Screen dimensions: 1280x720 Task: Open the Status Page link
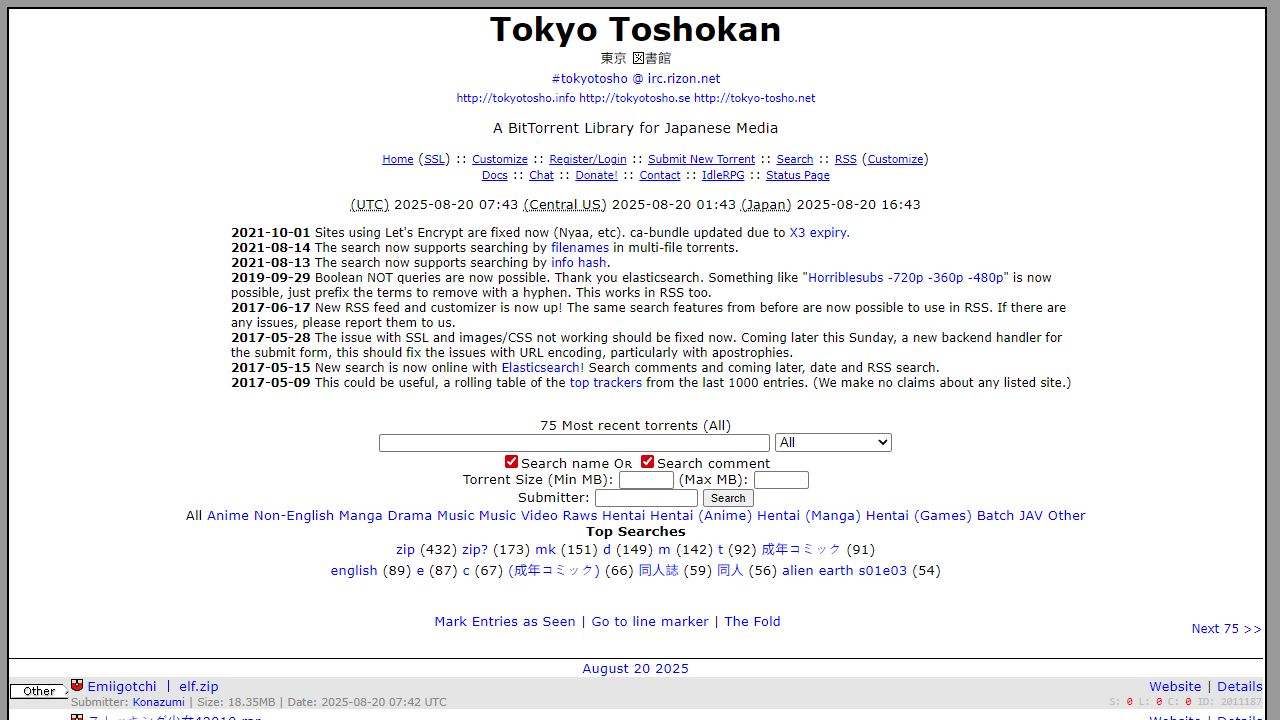pyautogui.click(x=798, y=175)
